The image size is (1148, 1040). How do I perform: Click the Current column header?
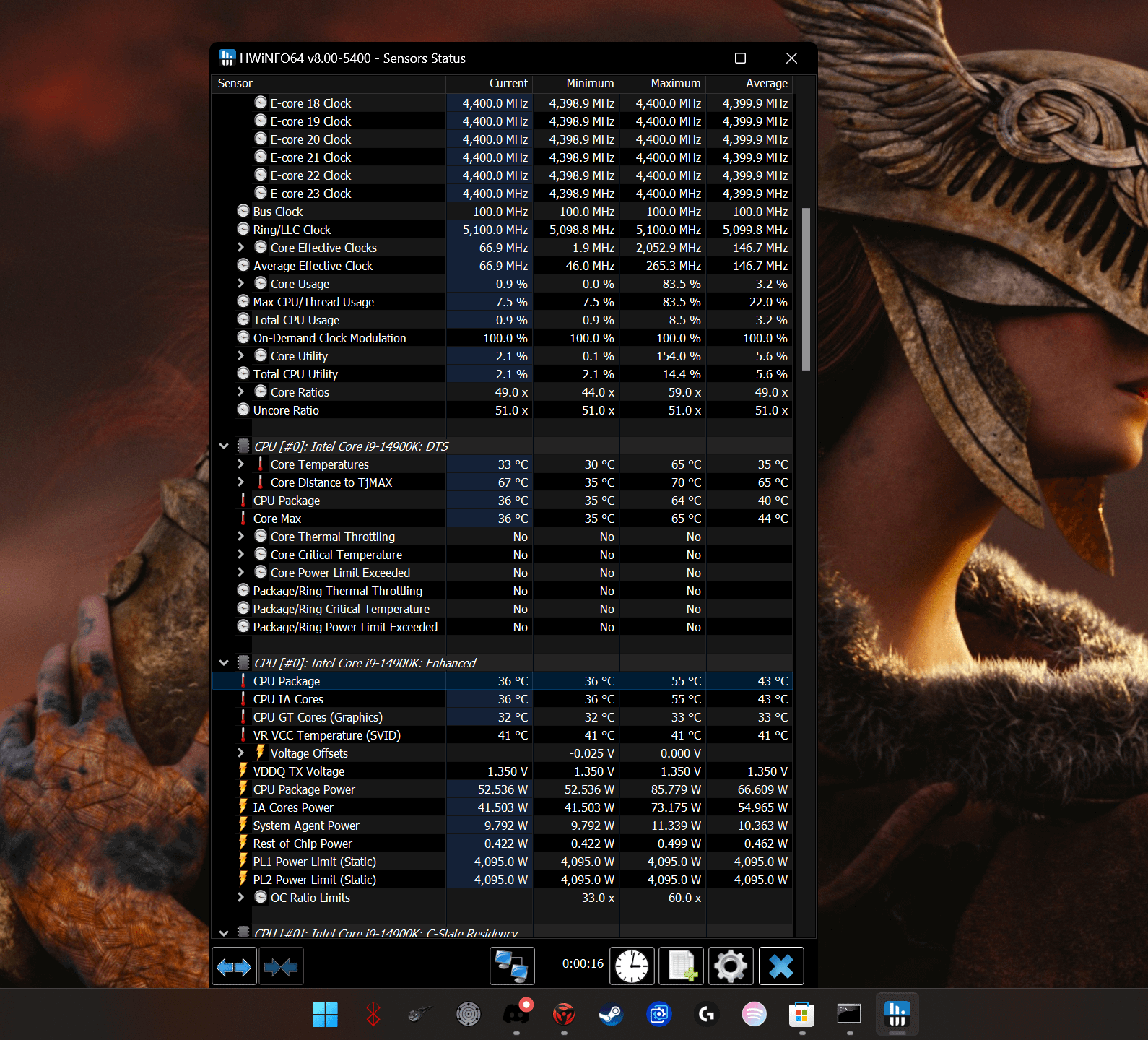coord(490,84)
